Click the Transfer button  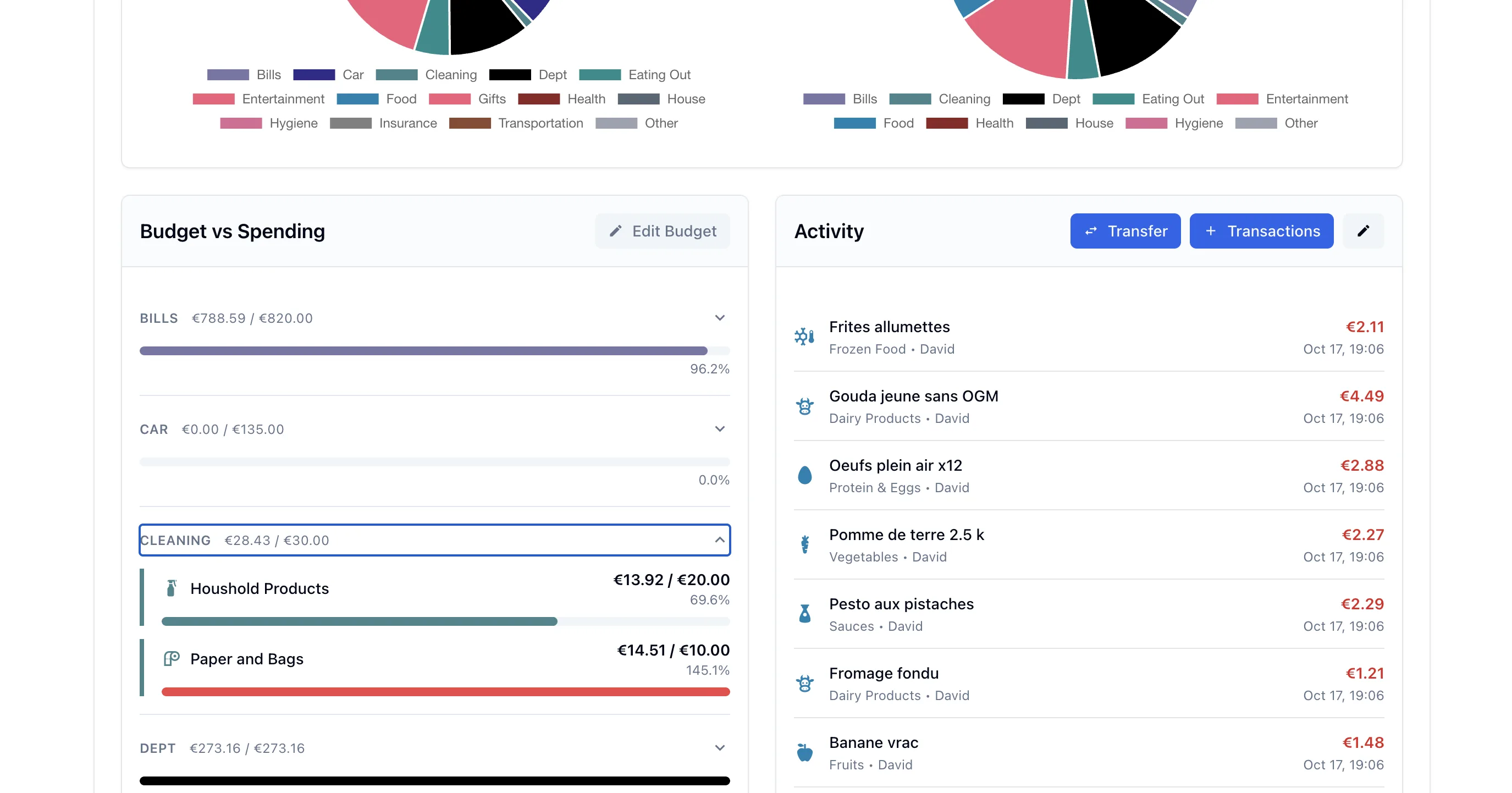coord(1125,230)
